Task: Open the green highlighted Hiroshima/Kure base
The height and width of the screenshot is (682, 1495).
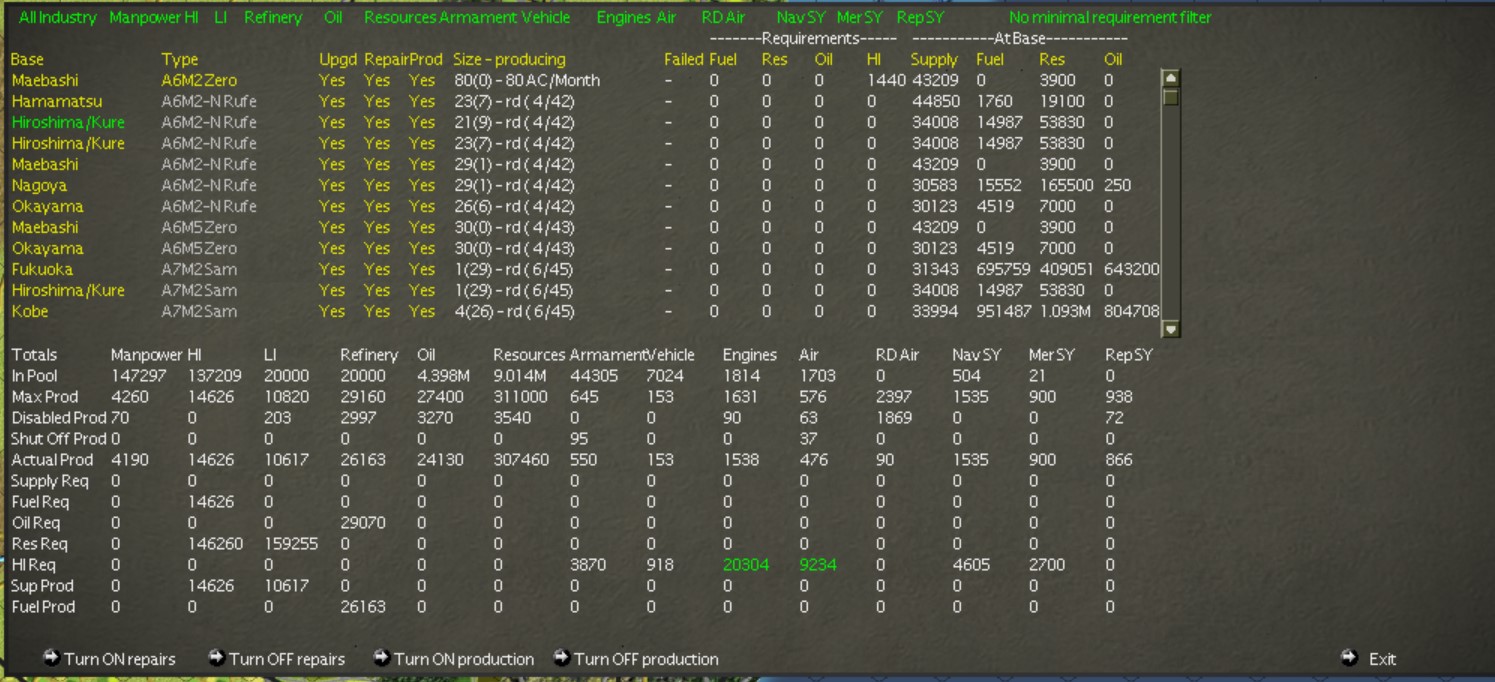Action: [x=68, y=122]
